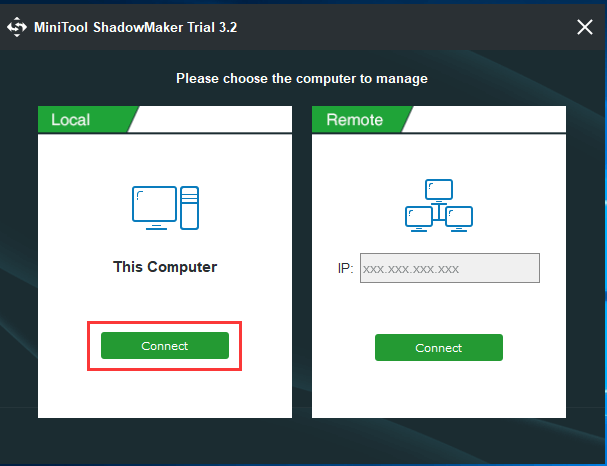This screenshot has width=607, height=466.
Task: Click the top monitor in network icon
Action: pyautogui.click(x=439, y=190)
